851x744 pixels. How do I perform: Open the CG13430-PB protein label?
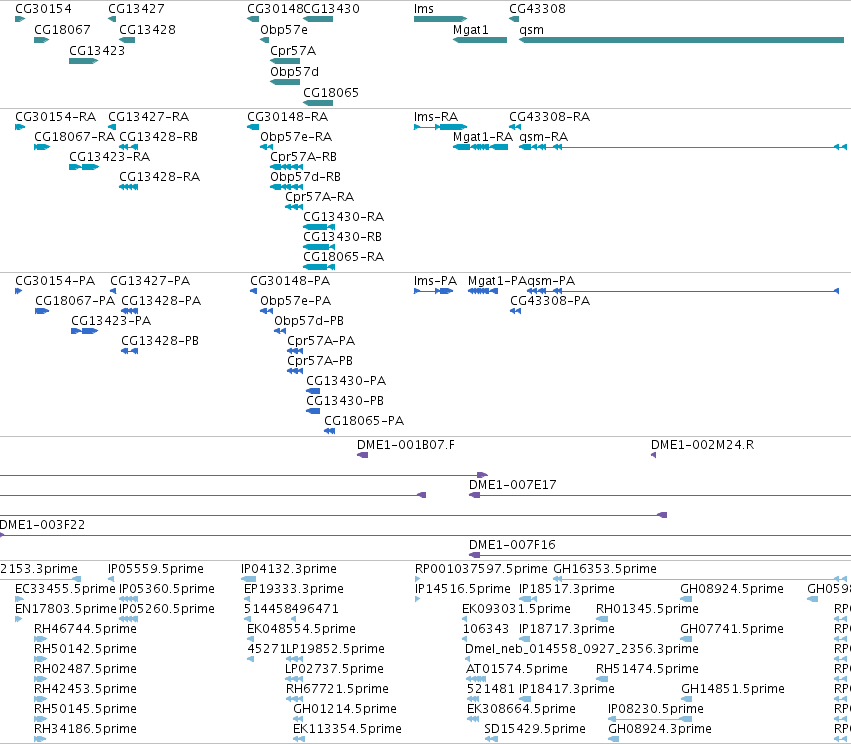coord(345,401)
